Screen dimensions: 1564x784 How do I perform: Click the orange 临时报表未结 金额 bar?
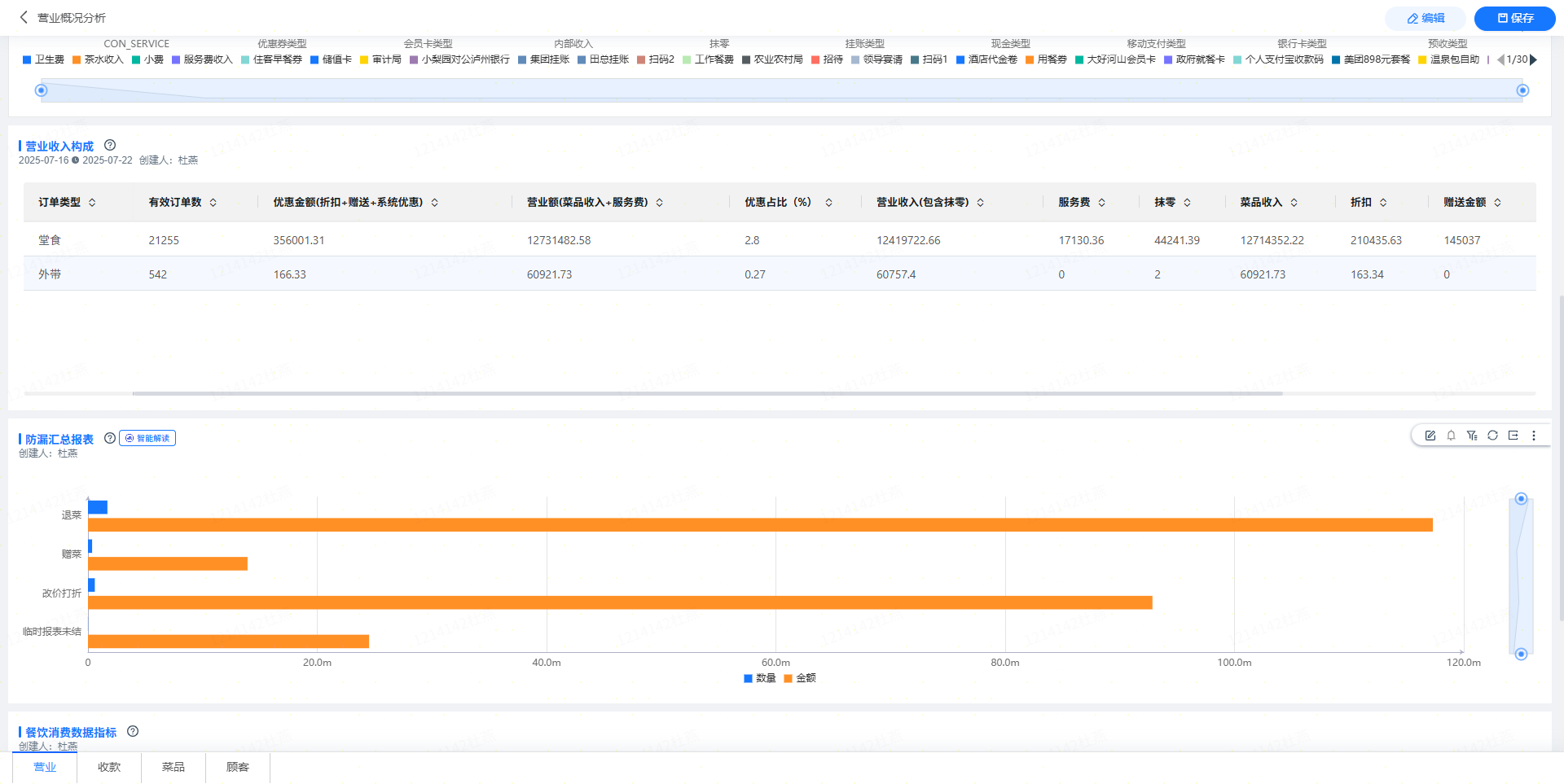click(228, 642)
